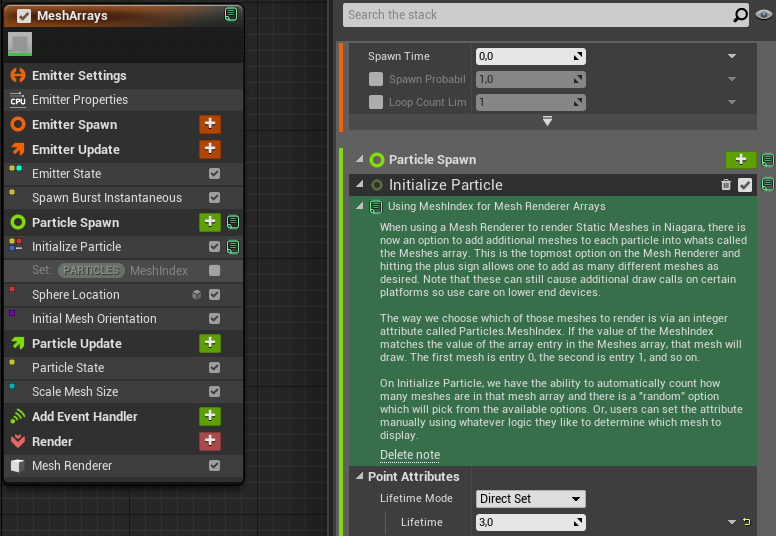Screen dimensions: 776x536
Task: Toggle Spawn Burst Instantaneous checkbox
Action: [214, 197]
